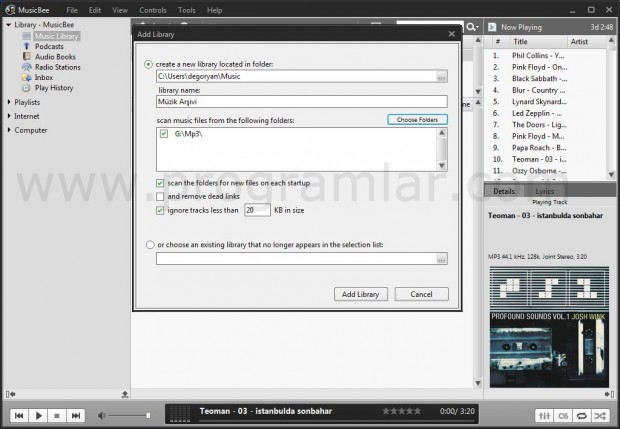620x429 pixels.
Task: Open Audio Books in the sidebar
Action: [x=53, y=56]
